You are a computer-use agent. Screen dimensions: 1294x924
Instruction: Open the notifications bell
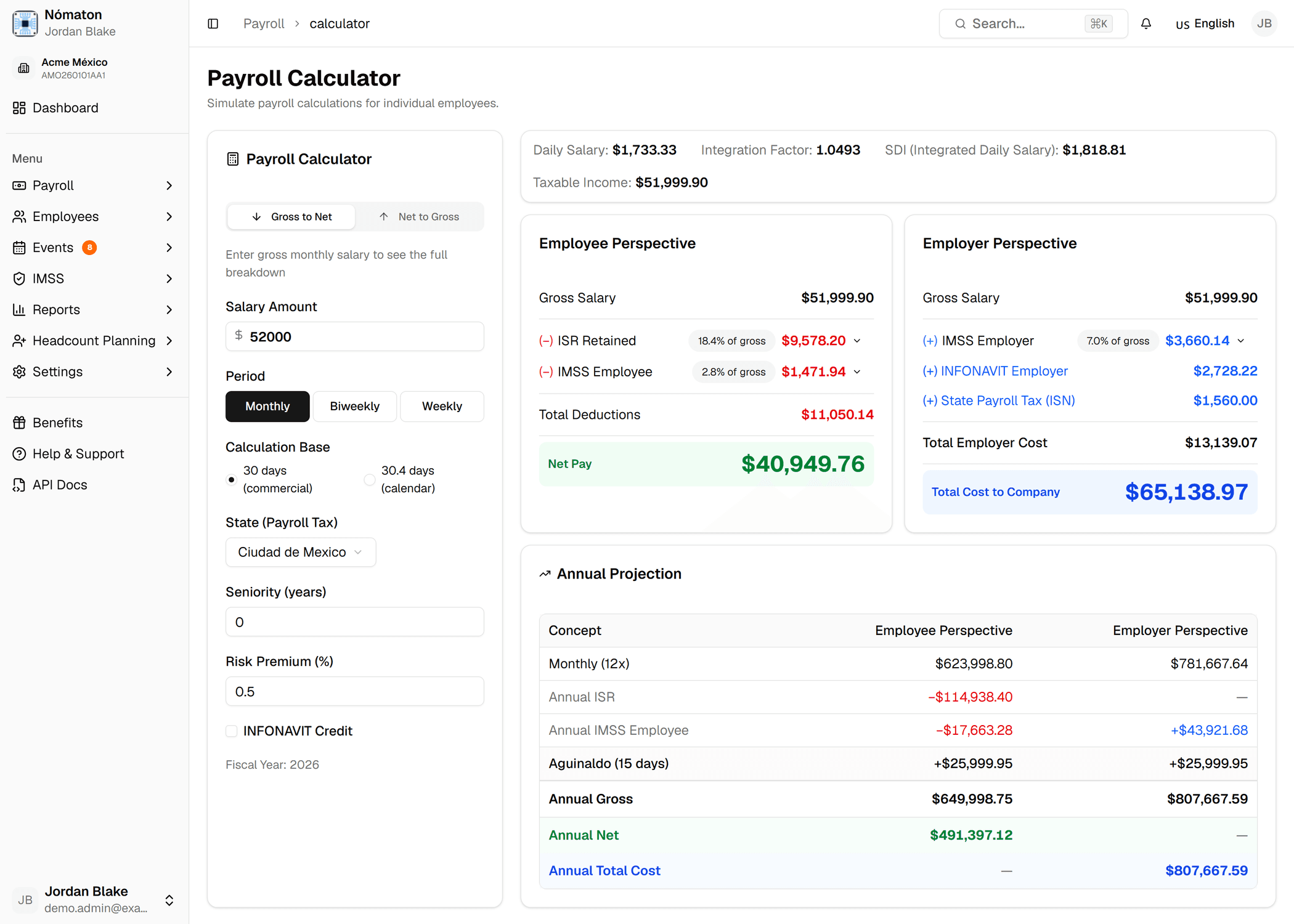point(1146,23)
